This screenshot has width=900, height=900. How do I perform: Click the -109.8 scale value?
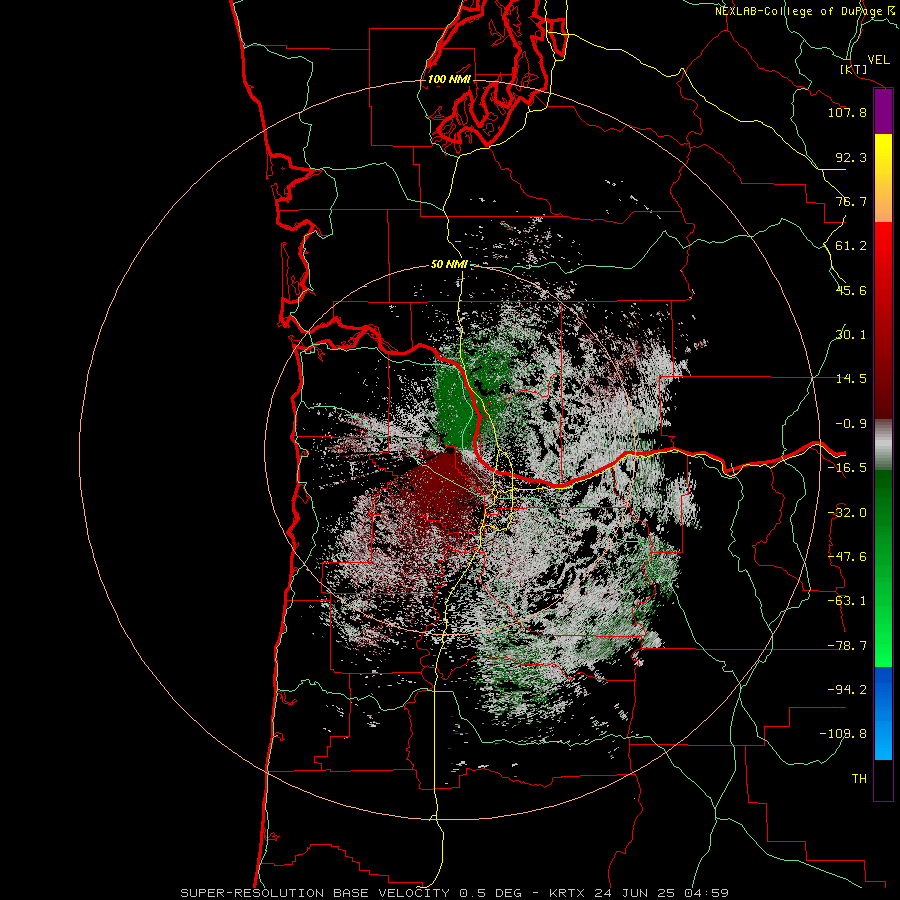pos(843,734)
